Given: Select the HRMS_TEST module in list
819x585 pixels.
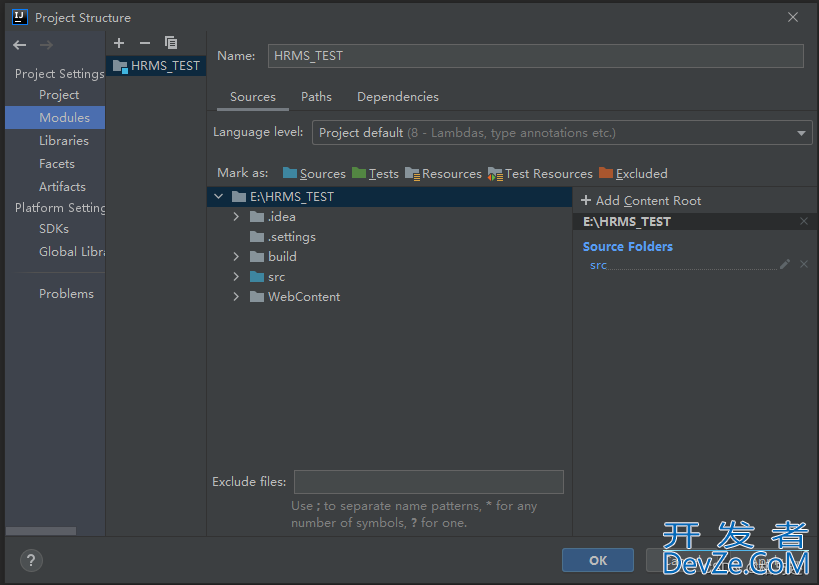Looking at the screenshot, I should (x=156, y=66).
